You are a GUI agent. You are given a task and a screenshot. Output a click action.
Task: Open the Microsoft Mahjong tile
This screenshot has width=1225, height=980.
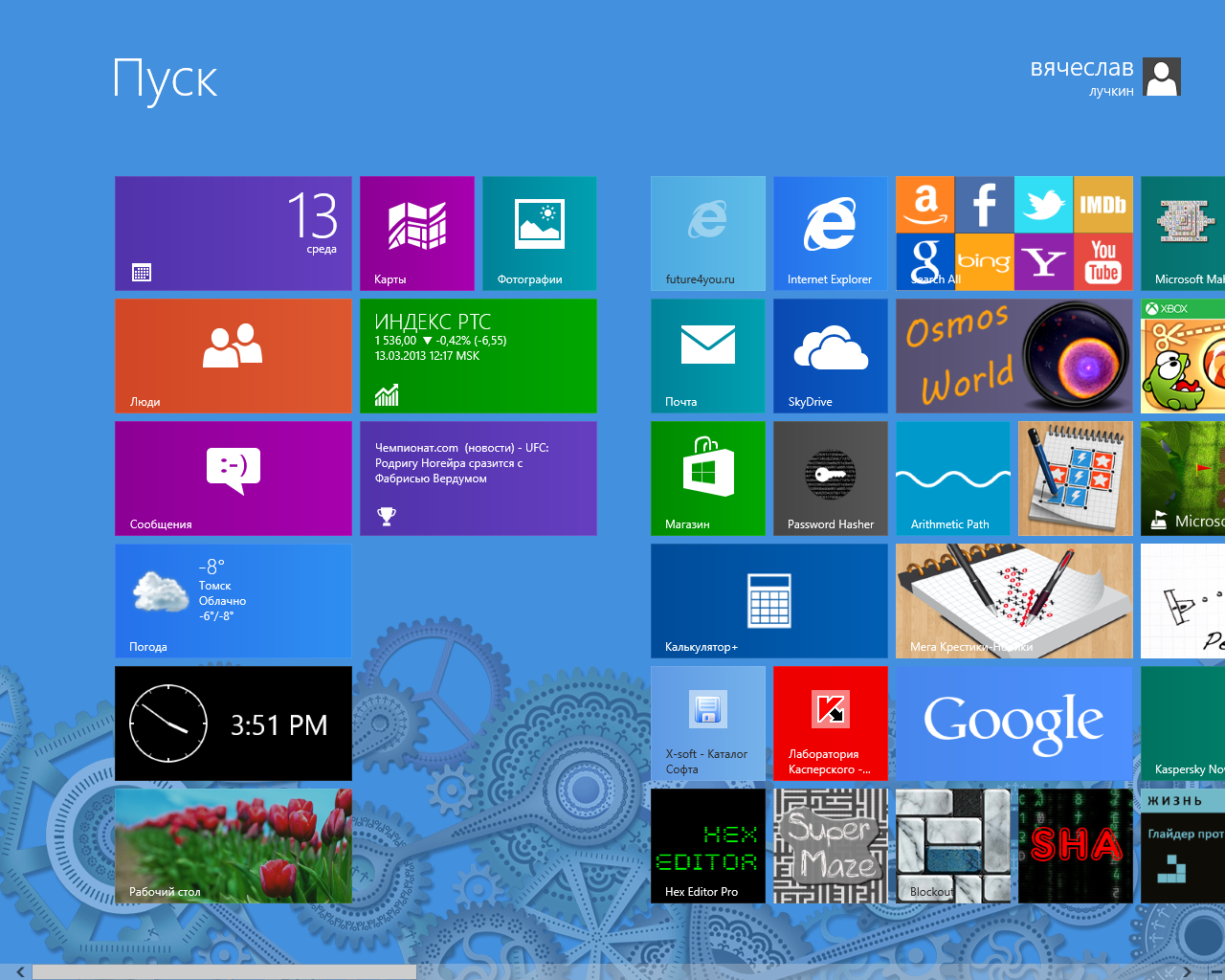tap(1183, 234)
